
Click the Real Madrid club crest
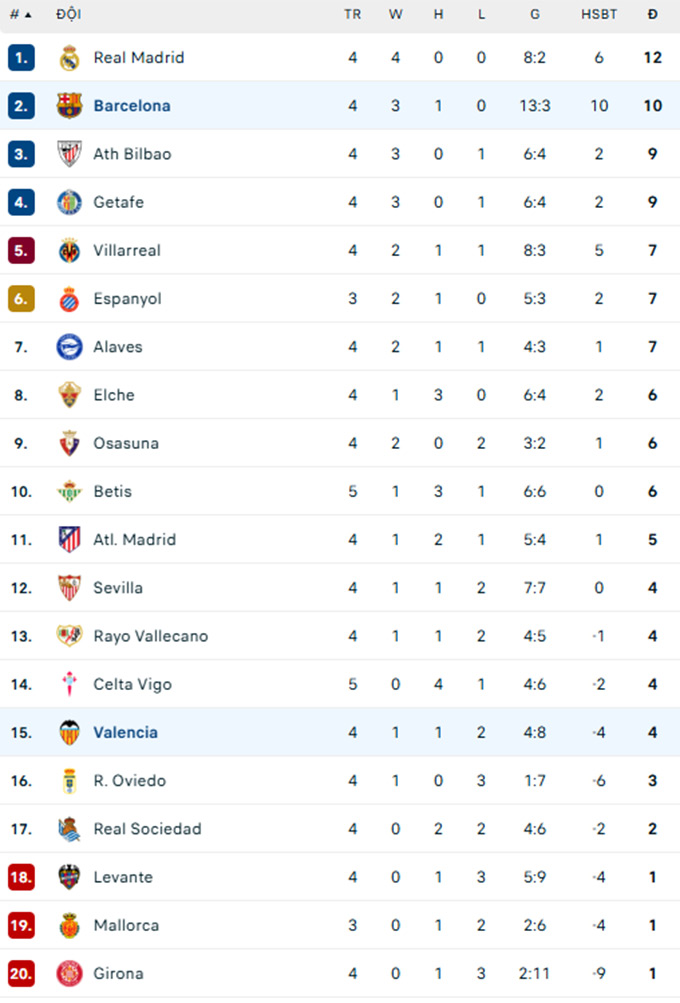click(x=69, y=58)
